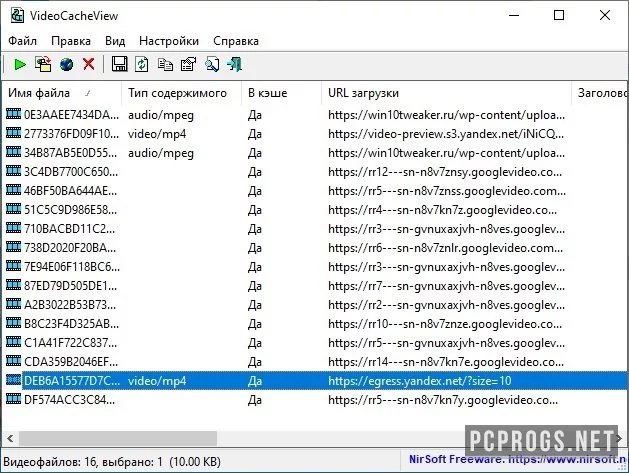Click the rr14---sn-n8v7kn7e googlevideo URL
Image resolution: width=629 pixels, height=473 pixels.
[446, 362]
